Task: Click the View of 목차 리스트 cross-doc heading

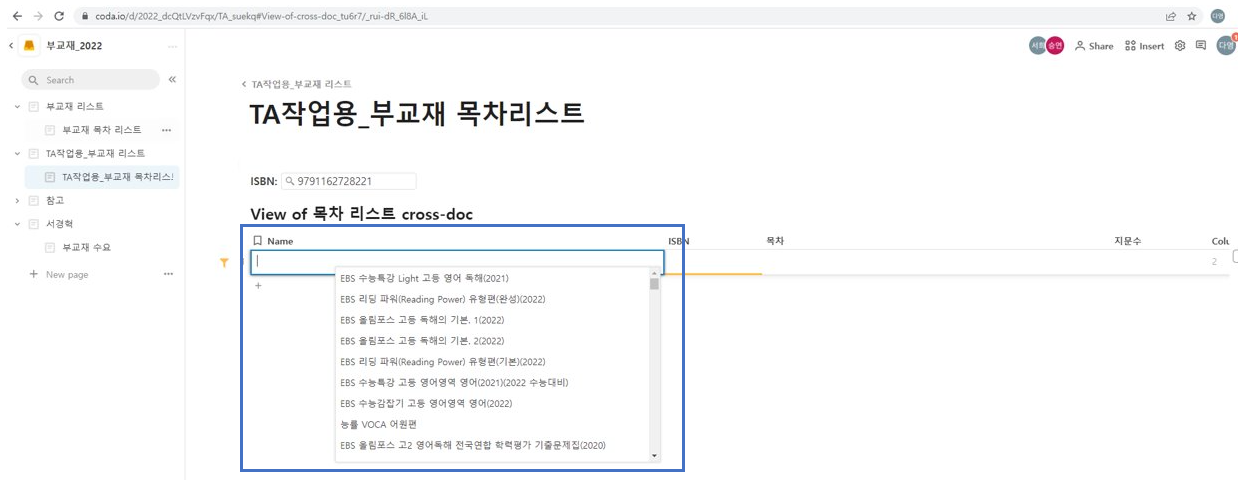Action: point(361,214)
